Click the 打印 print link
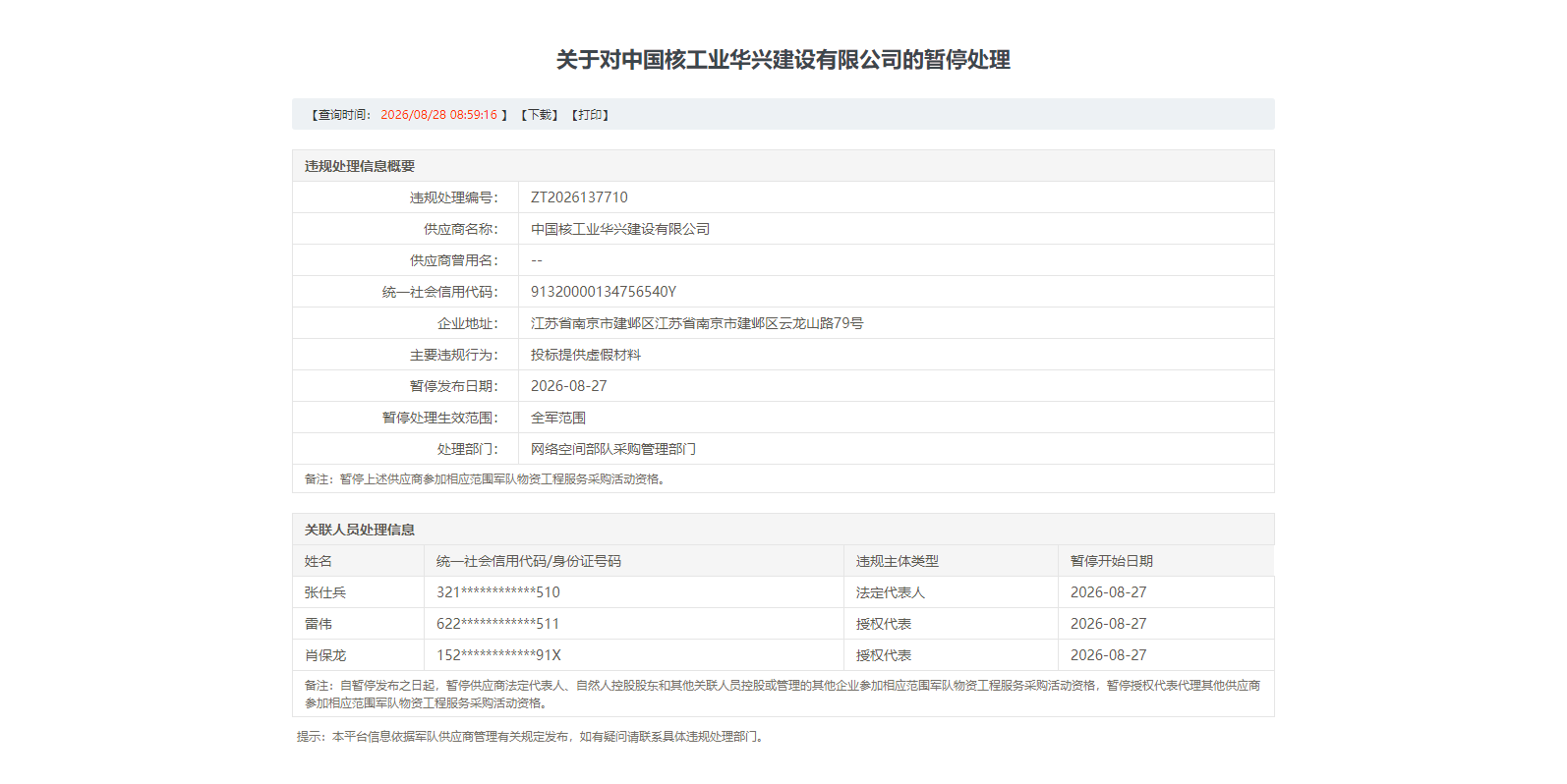1567x784 pixels. pyautogui.click(x=591, y=115)
